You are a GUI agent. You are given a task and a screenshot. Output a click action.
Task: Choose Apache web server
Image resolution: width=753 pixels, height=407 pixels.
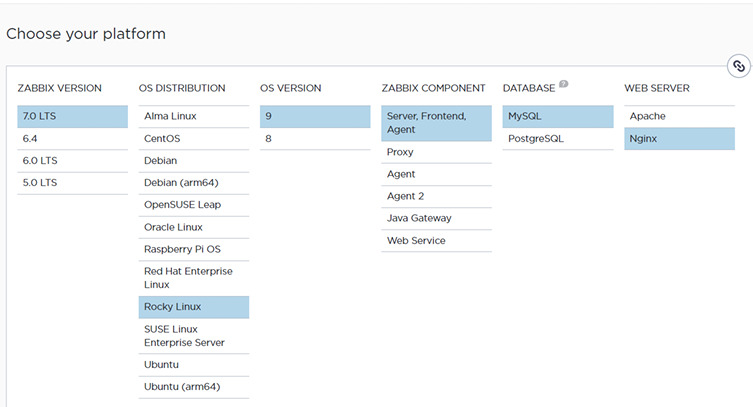click(680, 117)
